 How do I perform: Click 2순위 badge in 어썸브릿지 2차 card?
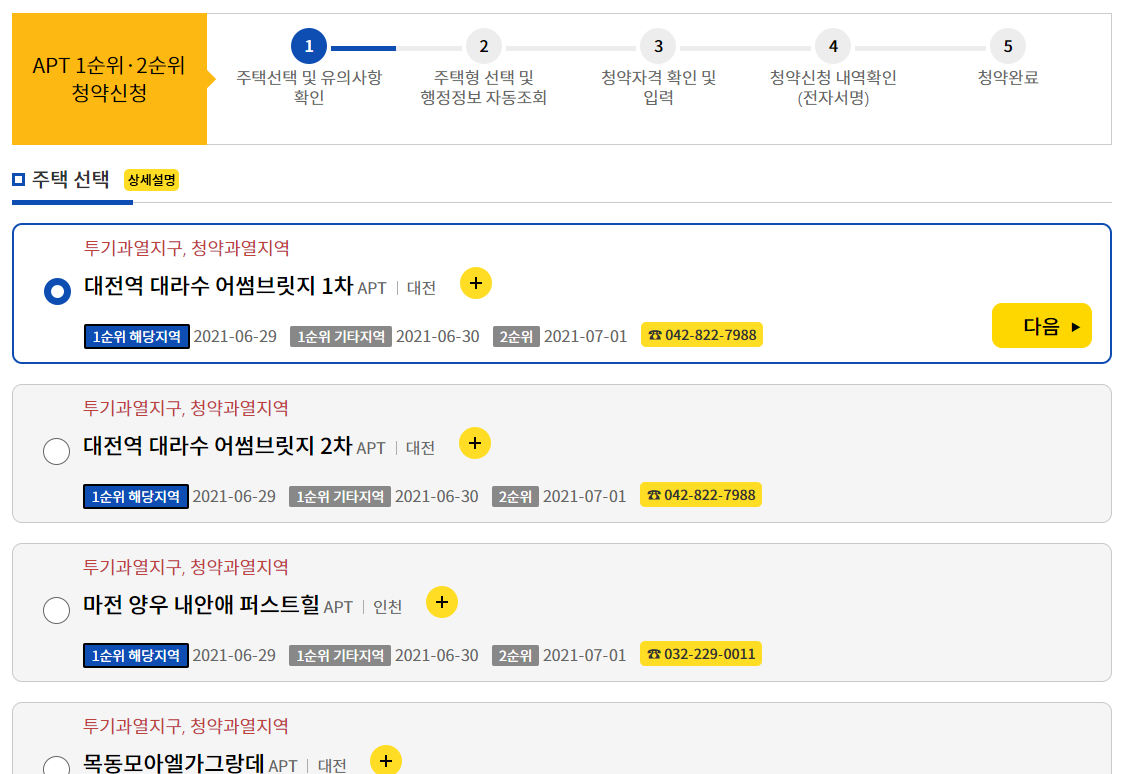pos(515,496)
